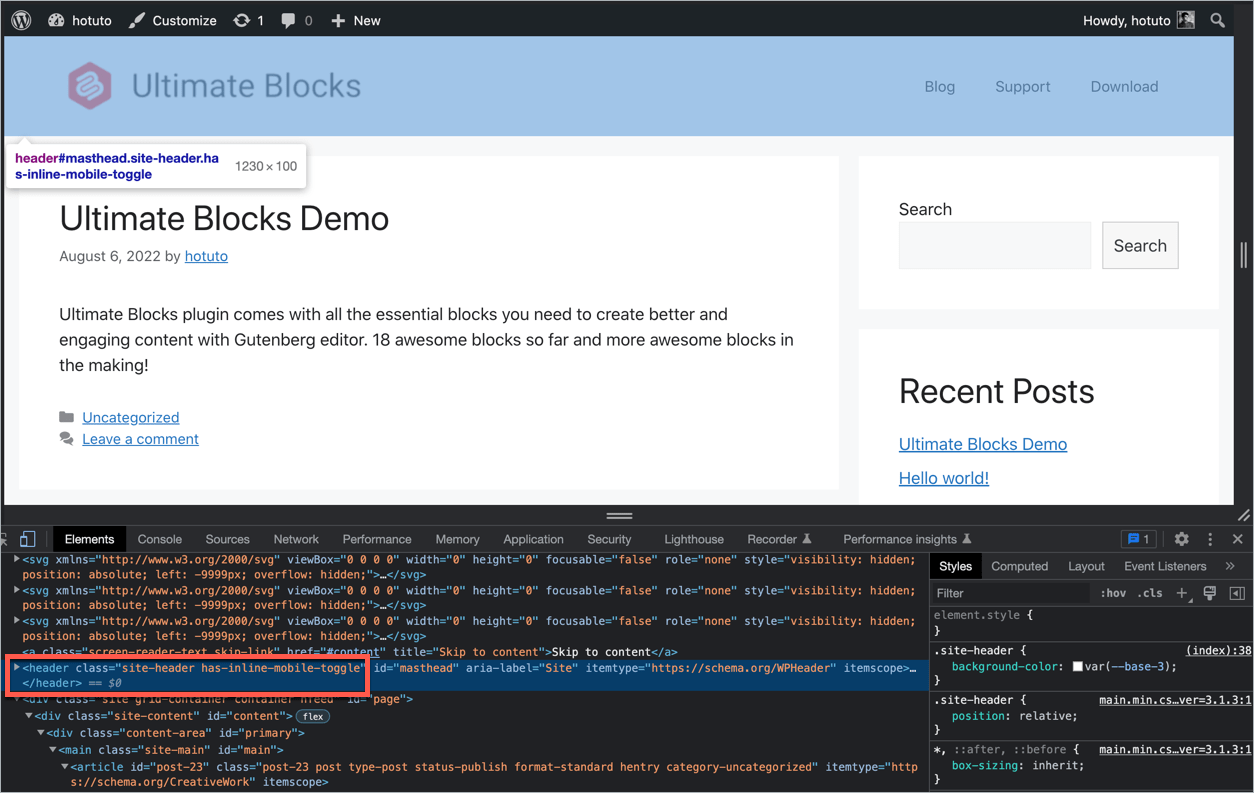Add a new style rule with the plus icon
Viewport: 1254px width, 793px height.
(x=1180, y=592)
